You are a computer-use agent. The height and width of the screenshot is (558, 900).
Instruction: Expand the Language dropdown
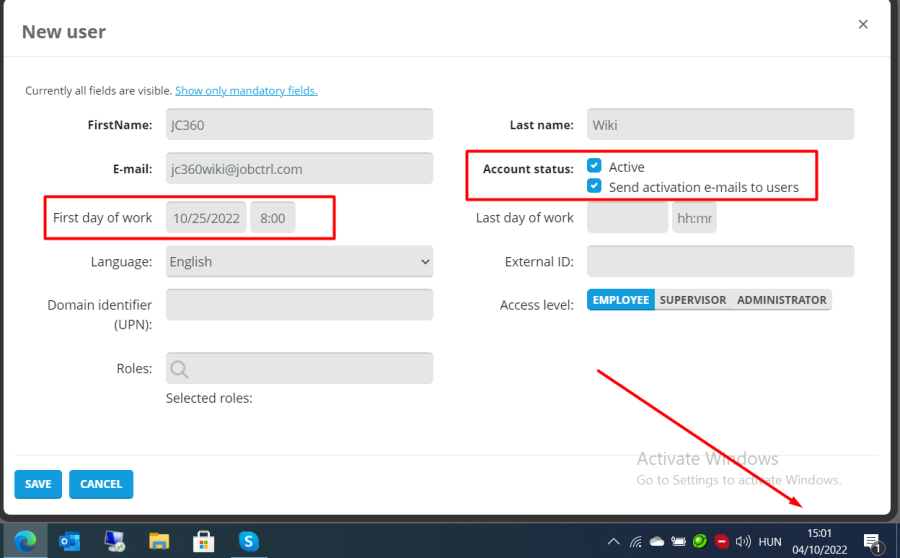299,262
